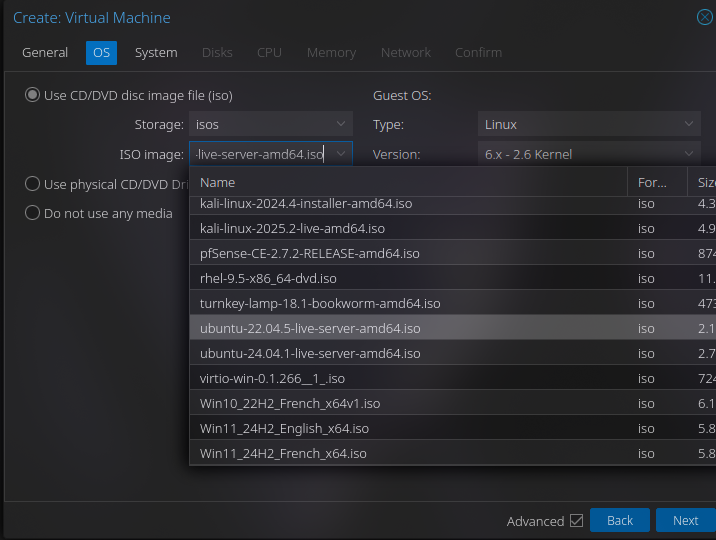The height and width of the screenshot is (540, 716).
Task: Switch to the System tab
Action: point(156,53)
